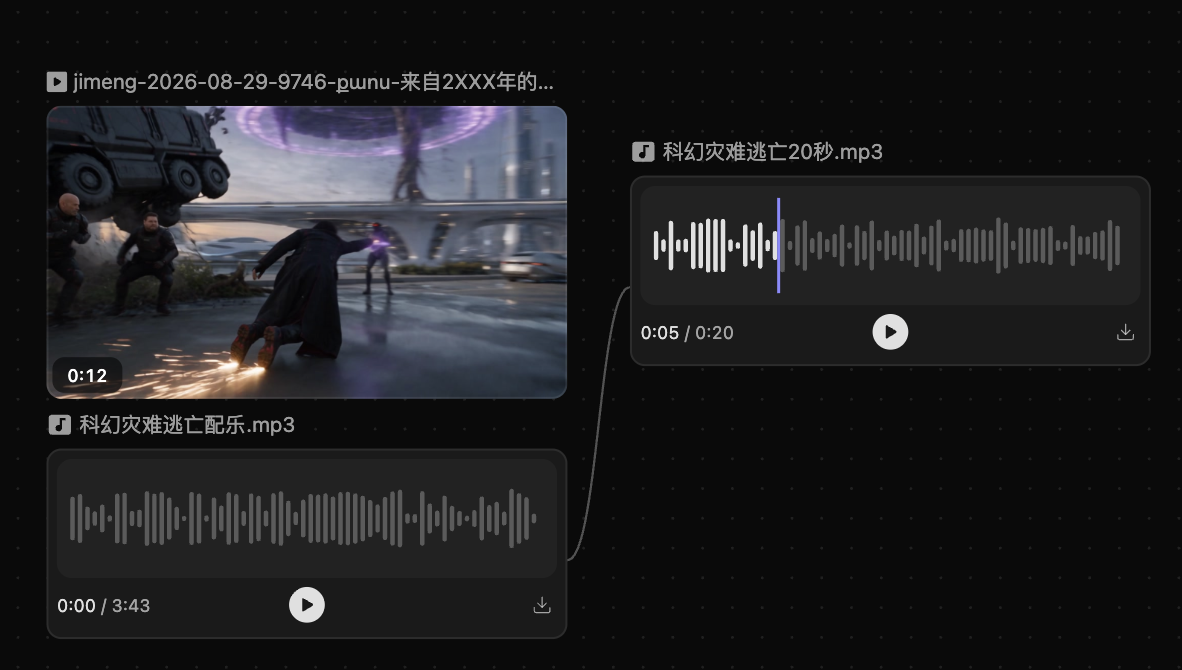Seek within the 科幻灾难逃亡配乐.mp3 waveform
Image resolution: width=1182 pixels, height=670 pixels.
click(307, 518)
